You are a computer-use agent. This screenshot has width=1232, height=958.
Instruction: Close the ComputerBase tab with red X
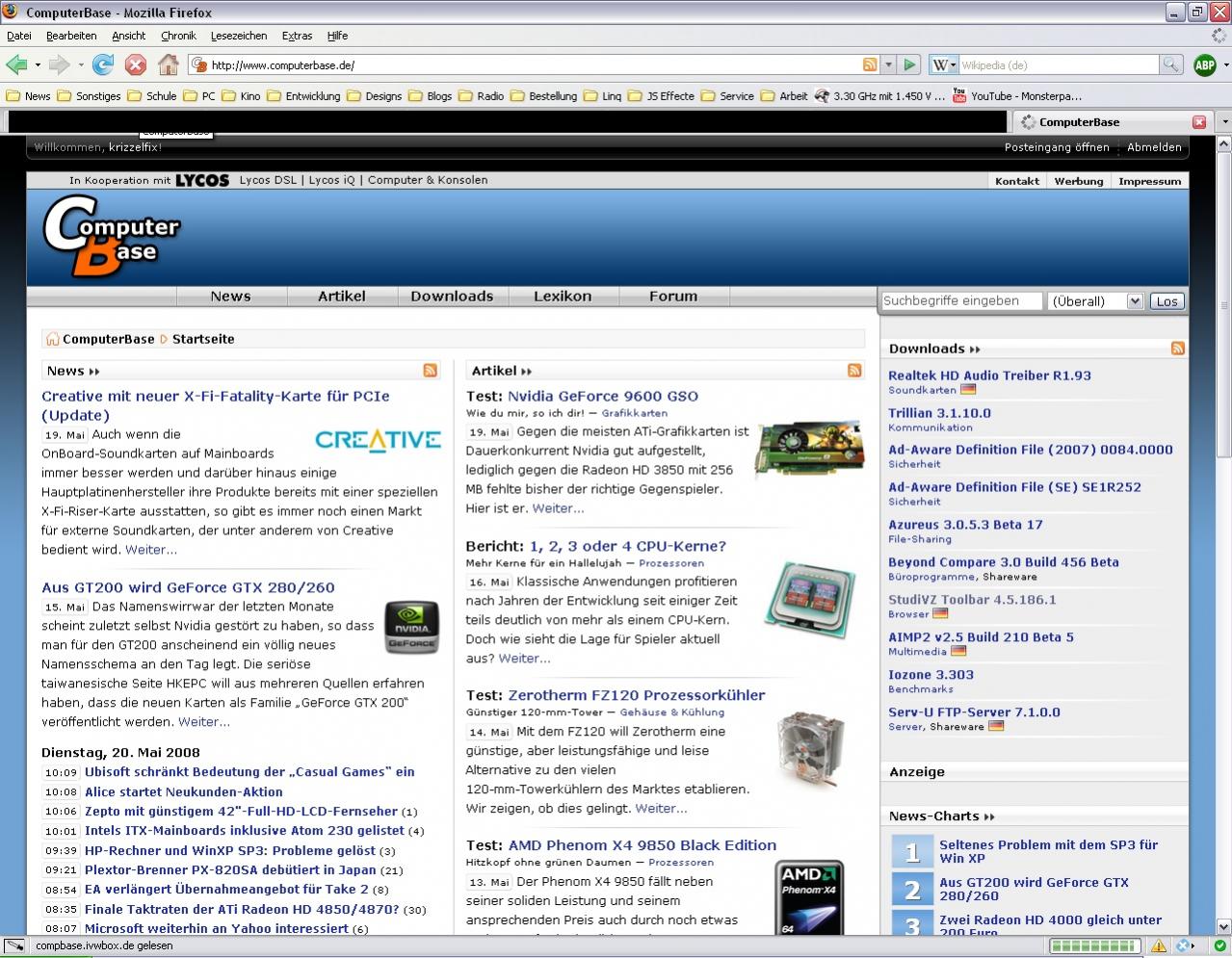tap(1199, 122)
